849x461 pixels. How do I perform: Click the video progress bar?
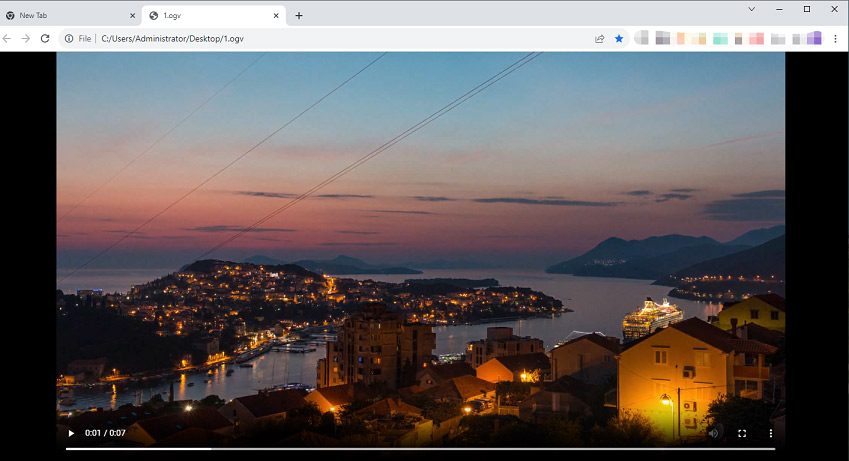point(420,449)
